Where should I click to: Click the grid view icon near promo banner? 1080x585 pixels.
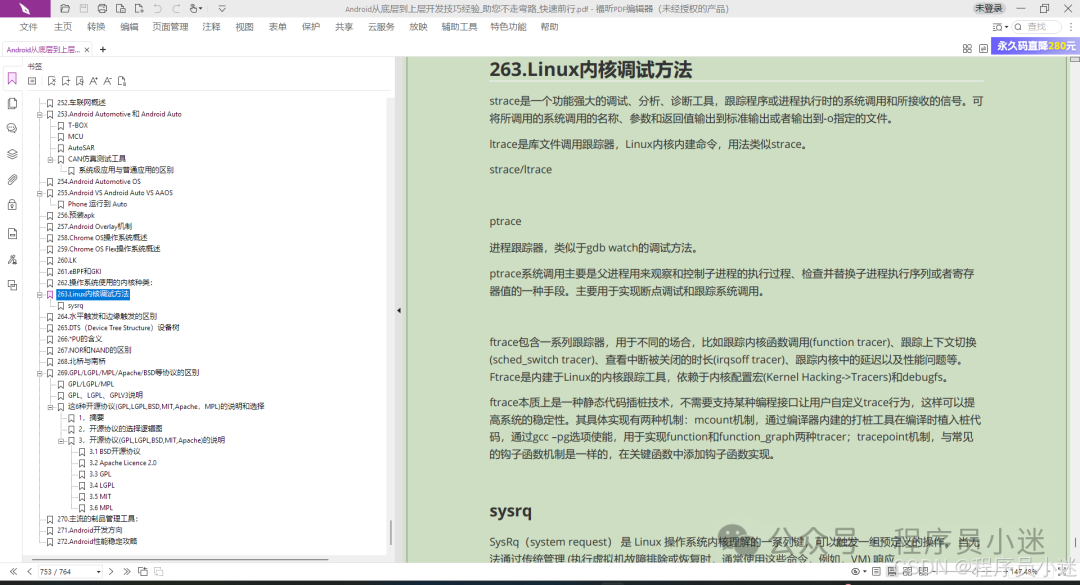967,48
